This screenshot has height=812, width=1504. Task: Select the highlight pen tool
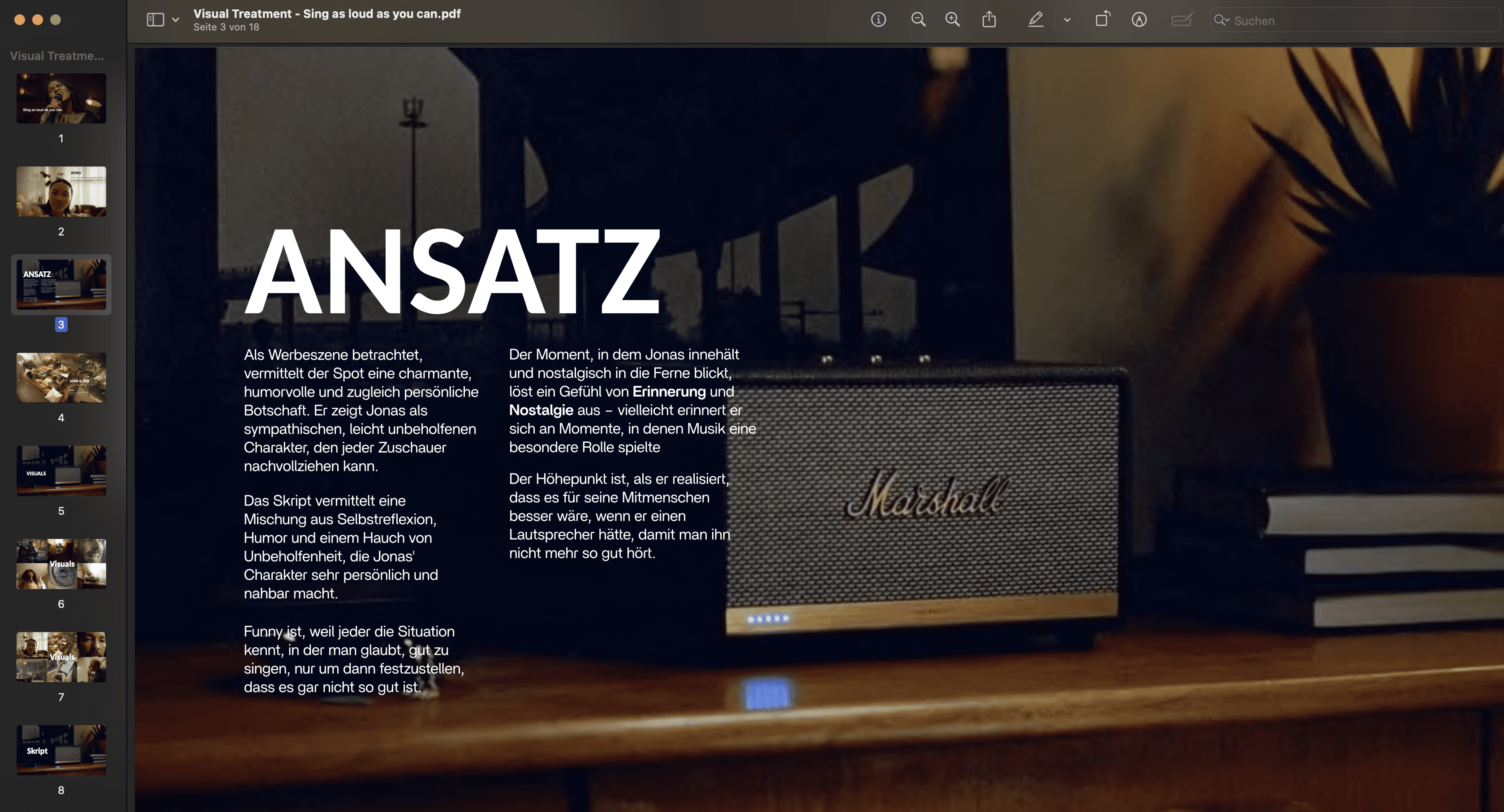point(1035,20)
